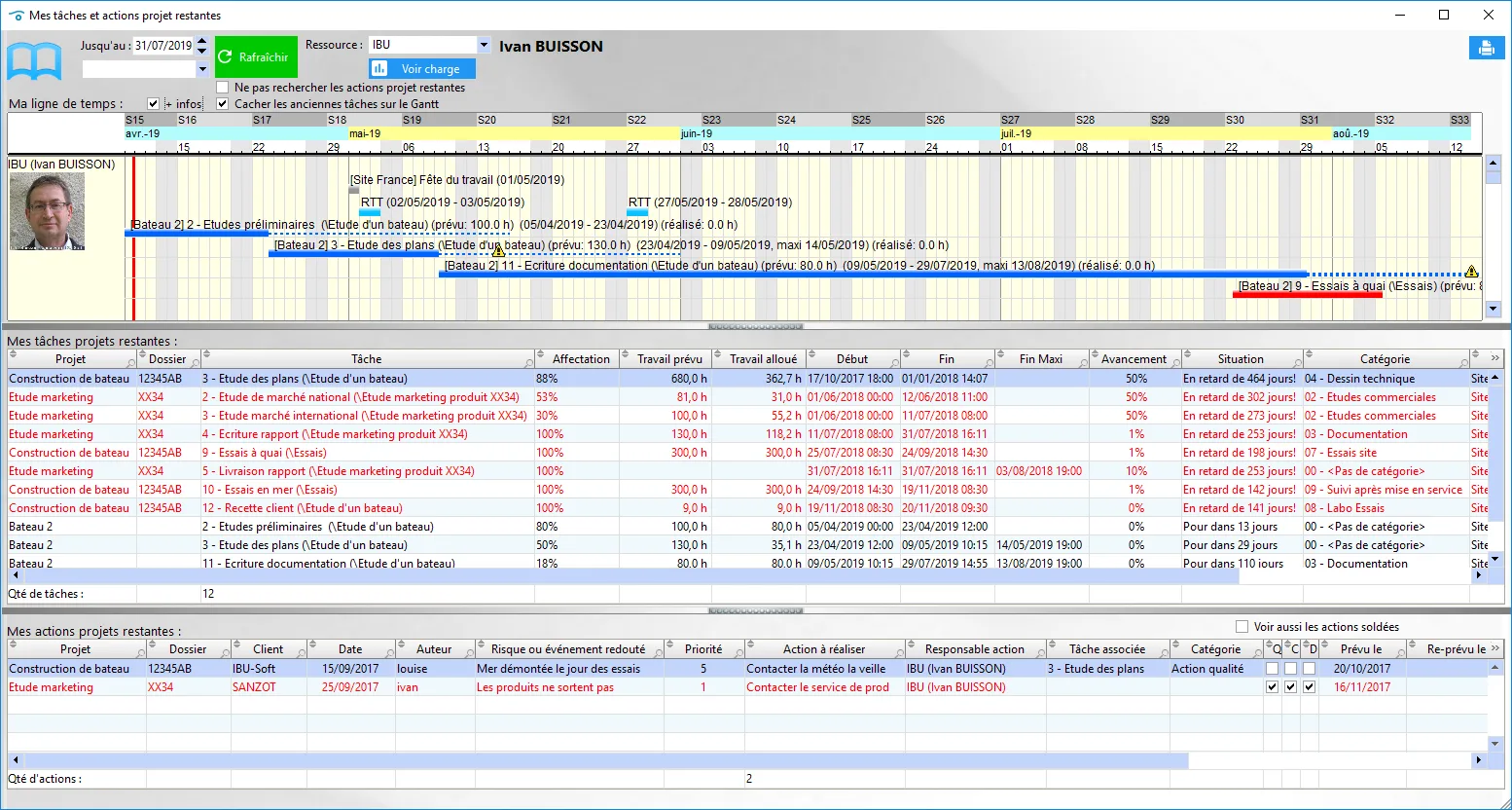Image resolution: width=1512 pixels, height=810 pixels.
Task: Click the warning icon at the end of the documentation bar
Action: (x=1471, y=272)
